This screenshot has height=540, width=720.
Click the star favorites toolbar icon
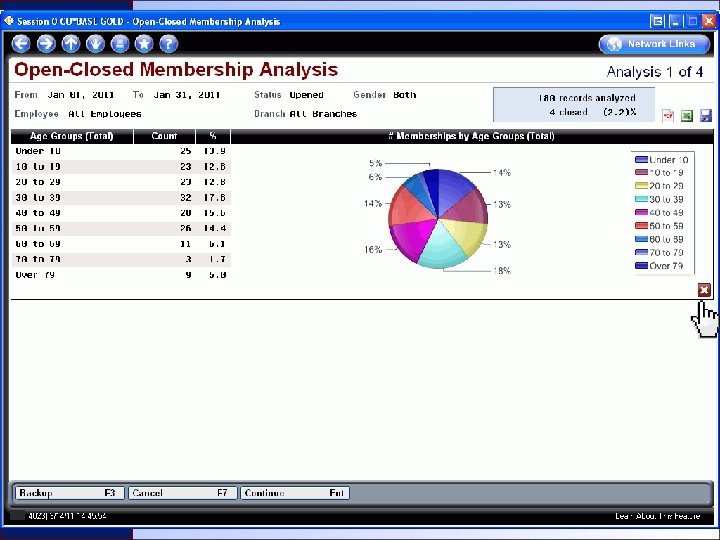pos(144,44)
